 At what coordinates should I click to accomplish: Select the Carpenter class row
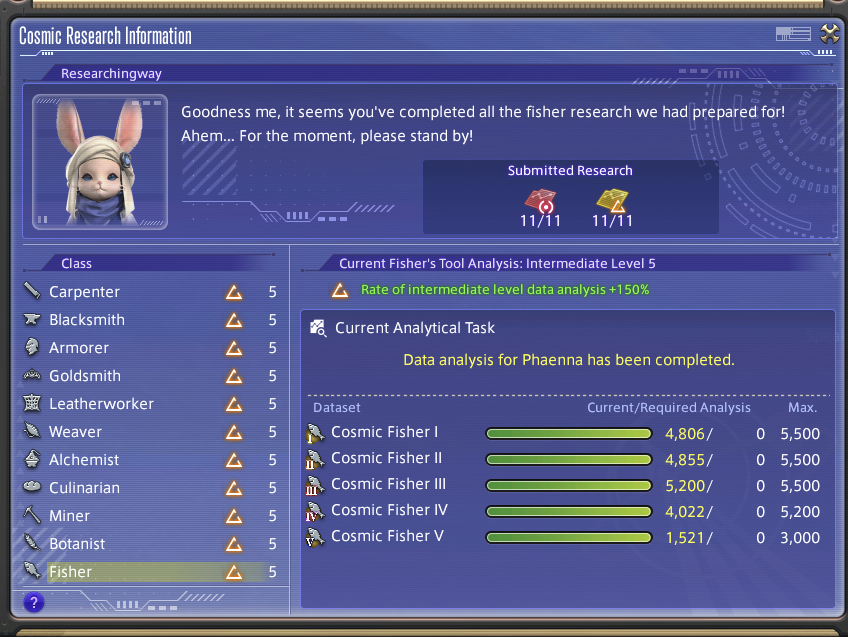point(151,292)
